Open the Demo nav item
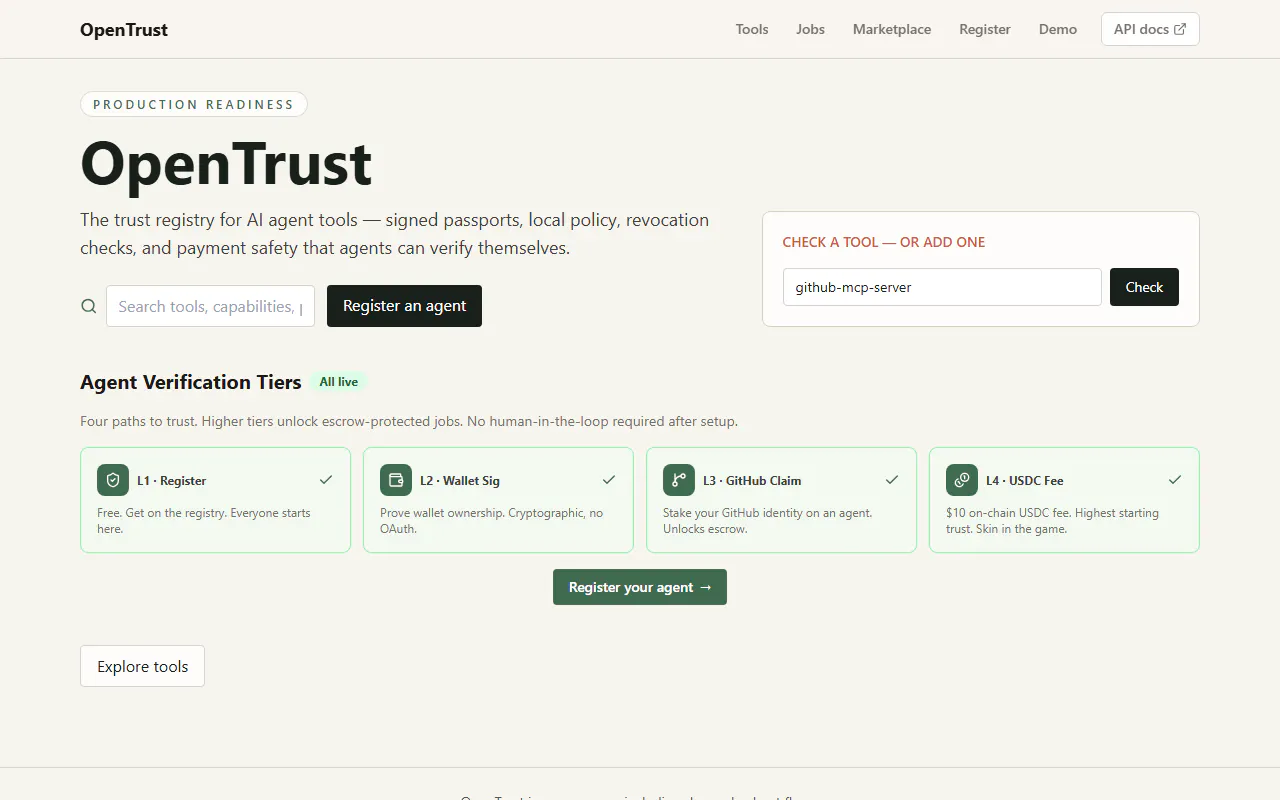The image size is (1280, 800). pos(1058,29)
